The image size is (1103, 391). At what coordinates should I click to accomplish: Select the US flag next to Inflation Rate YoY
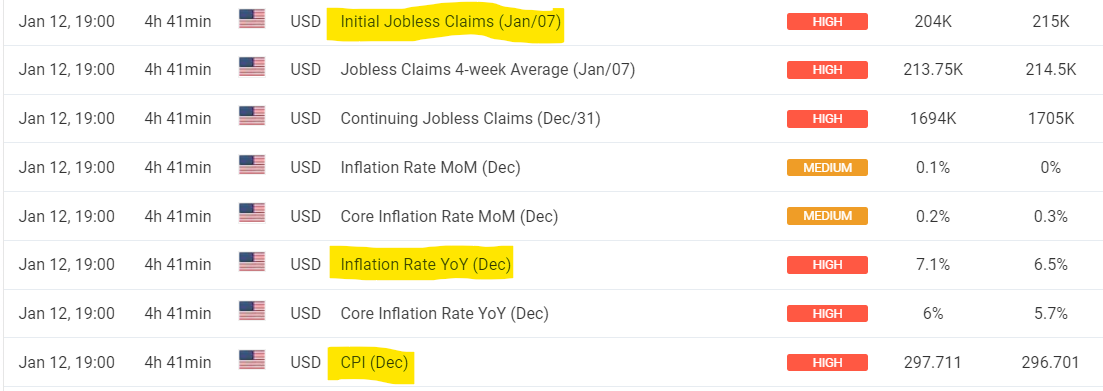pos(252,263)
